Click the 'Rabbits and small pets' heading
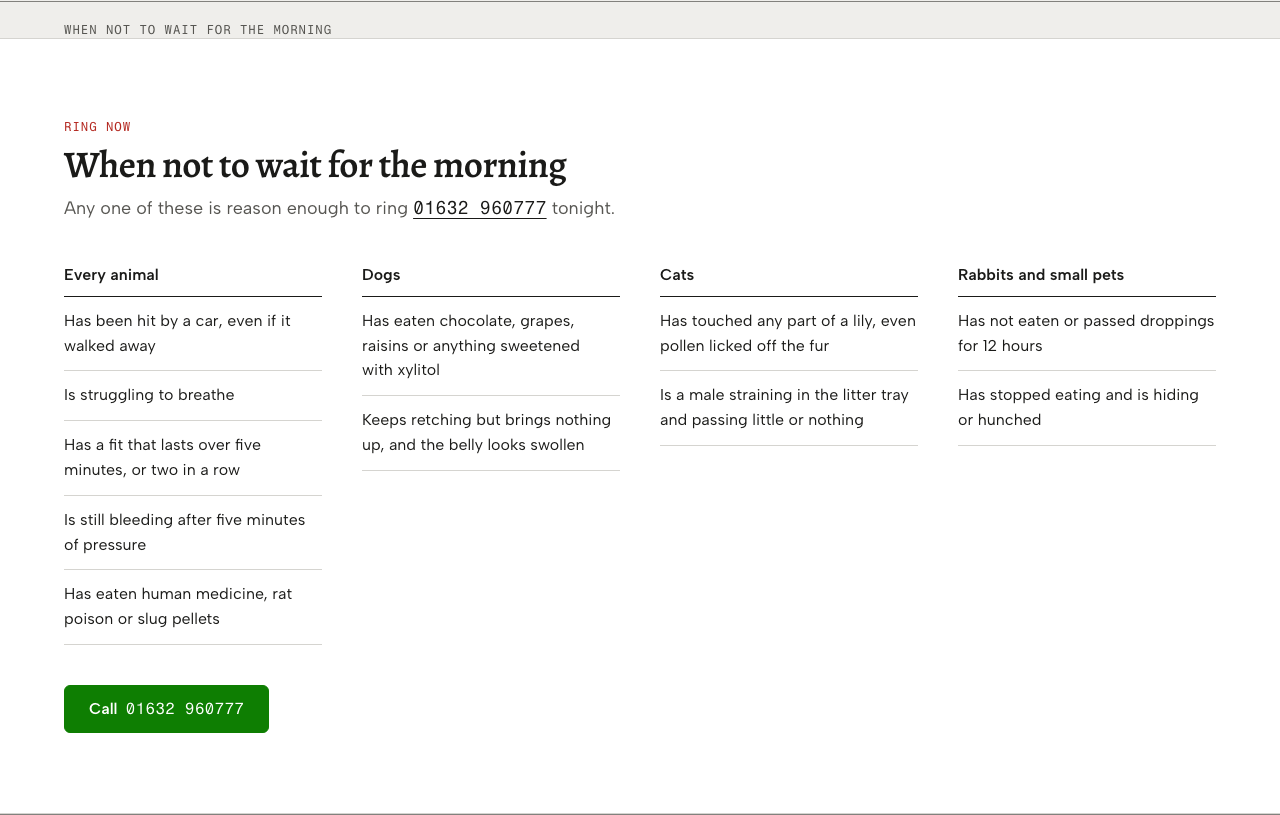 pos(1041,275)
